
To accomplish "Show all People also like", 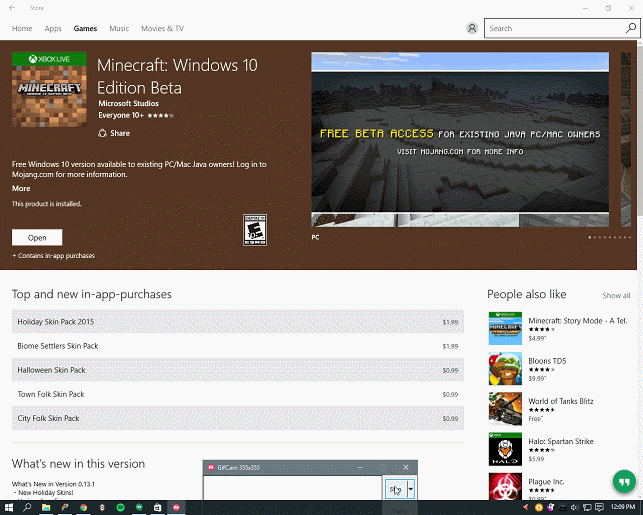I will coord(616,296).
